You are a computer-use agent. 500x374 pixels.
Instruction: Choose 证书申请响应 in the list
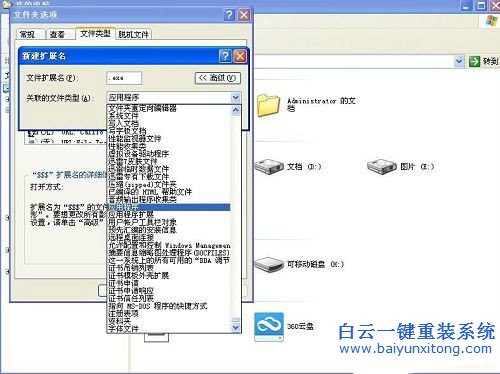169,291
